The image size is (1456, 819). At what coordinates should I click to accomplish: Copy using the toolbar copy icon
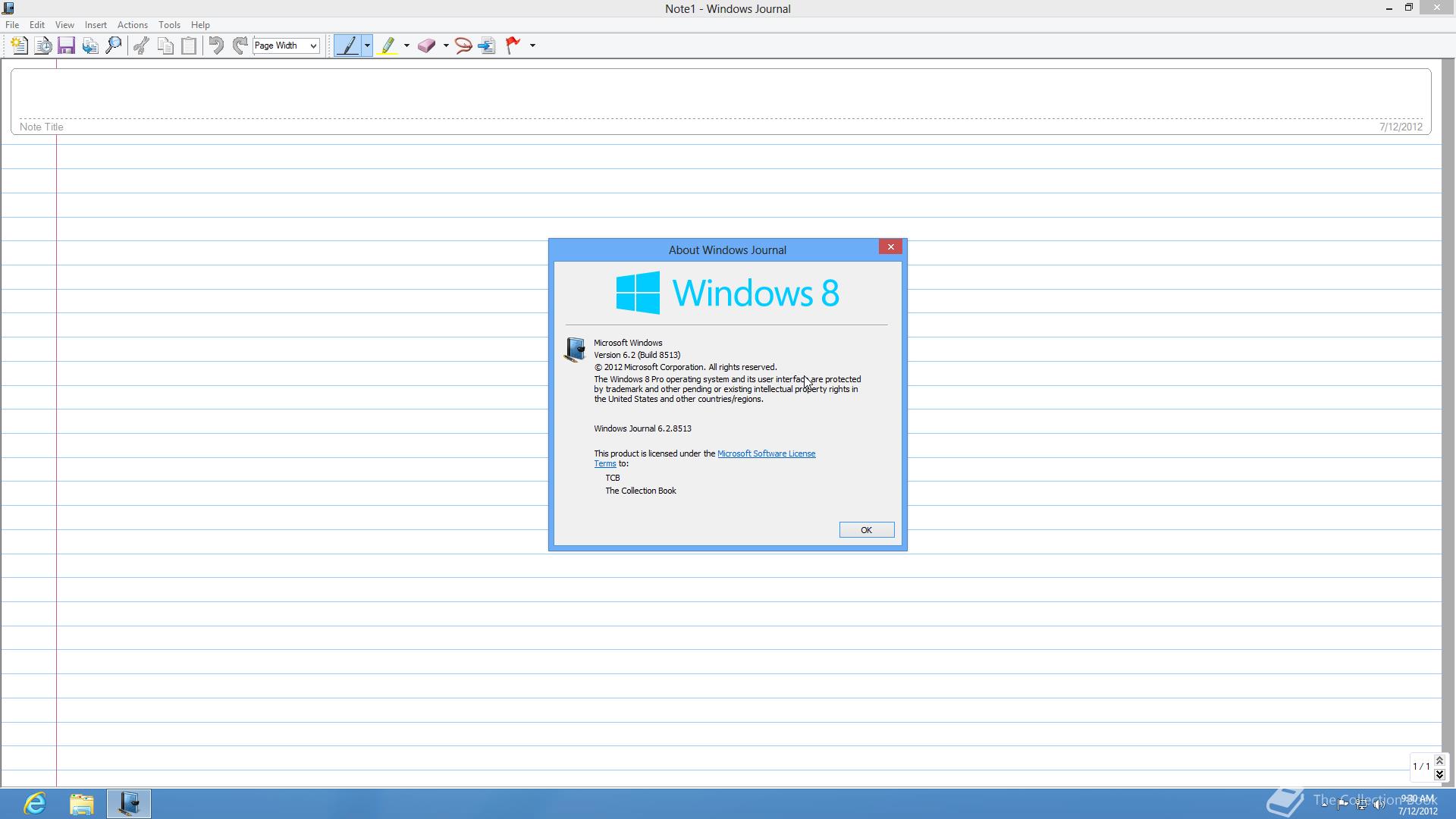point(165,45)
